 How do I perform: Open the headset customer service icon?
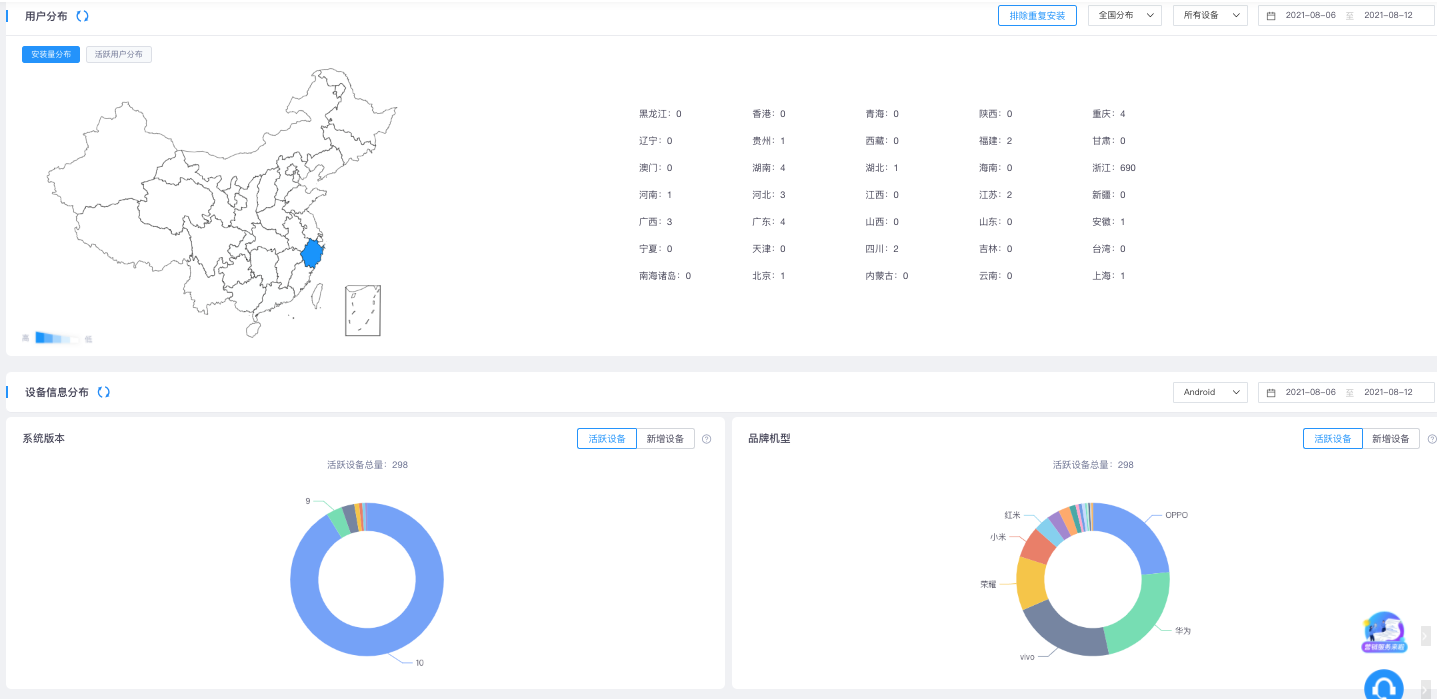[x=1384, y=686]
